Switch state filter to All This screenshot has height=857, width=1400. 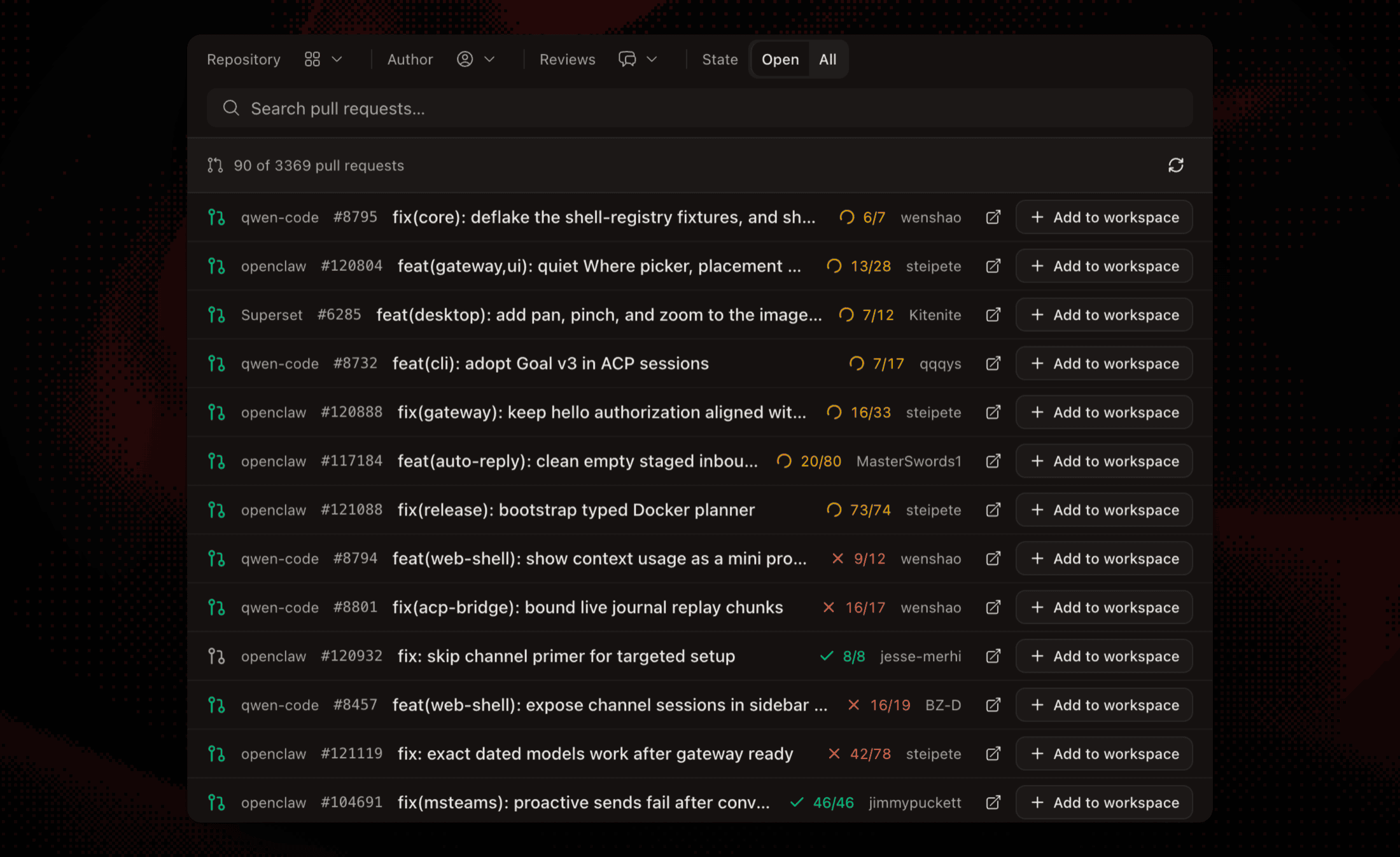827,59
